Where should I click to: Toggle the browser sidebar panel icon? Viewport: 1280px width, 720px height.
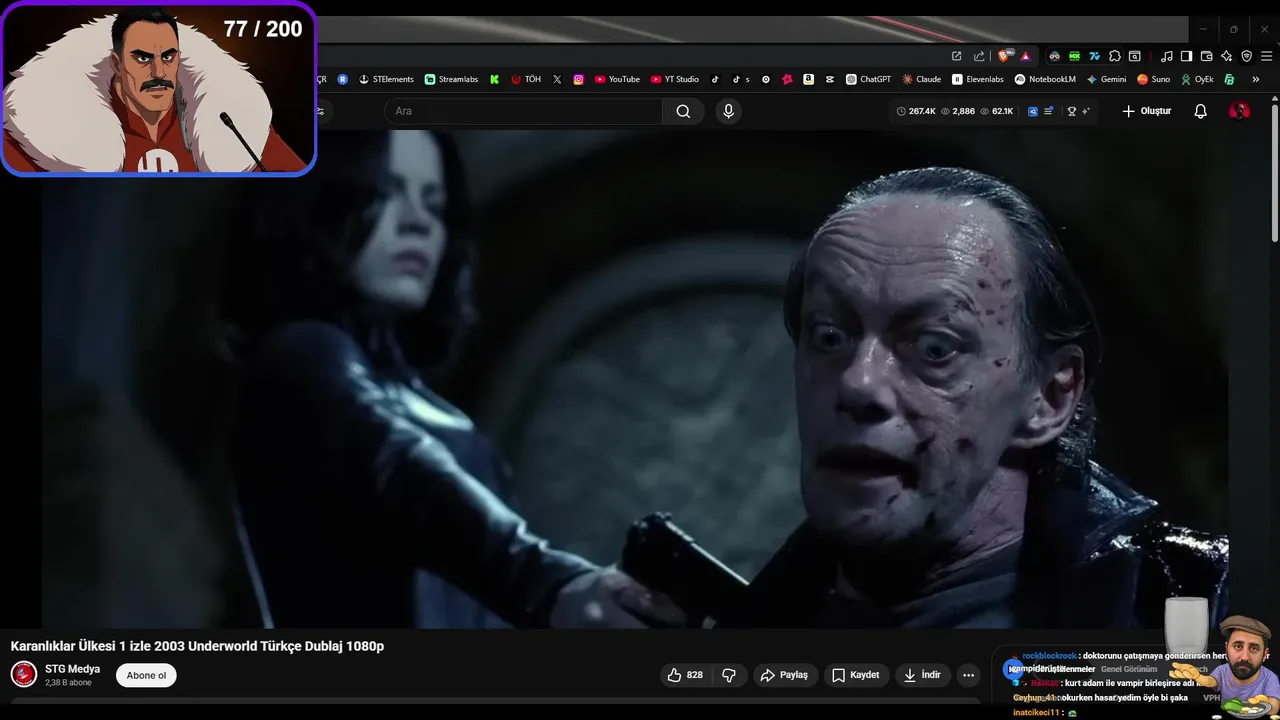1186,56
